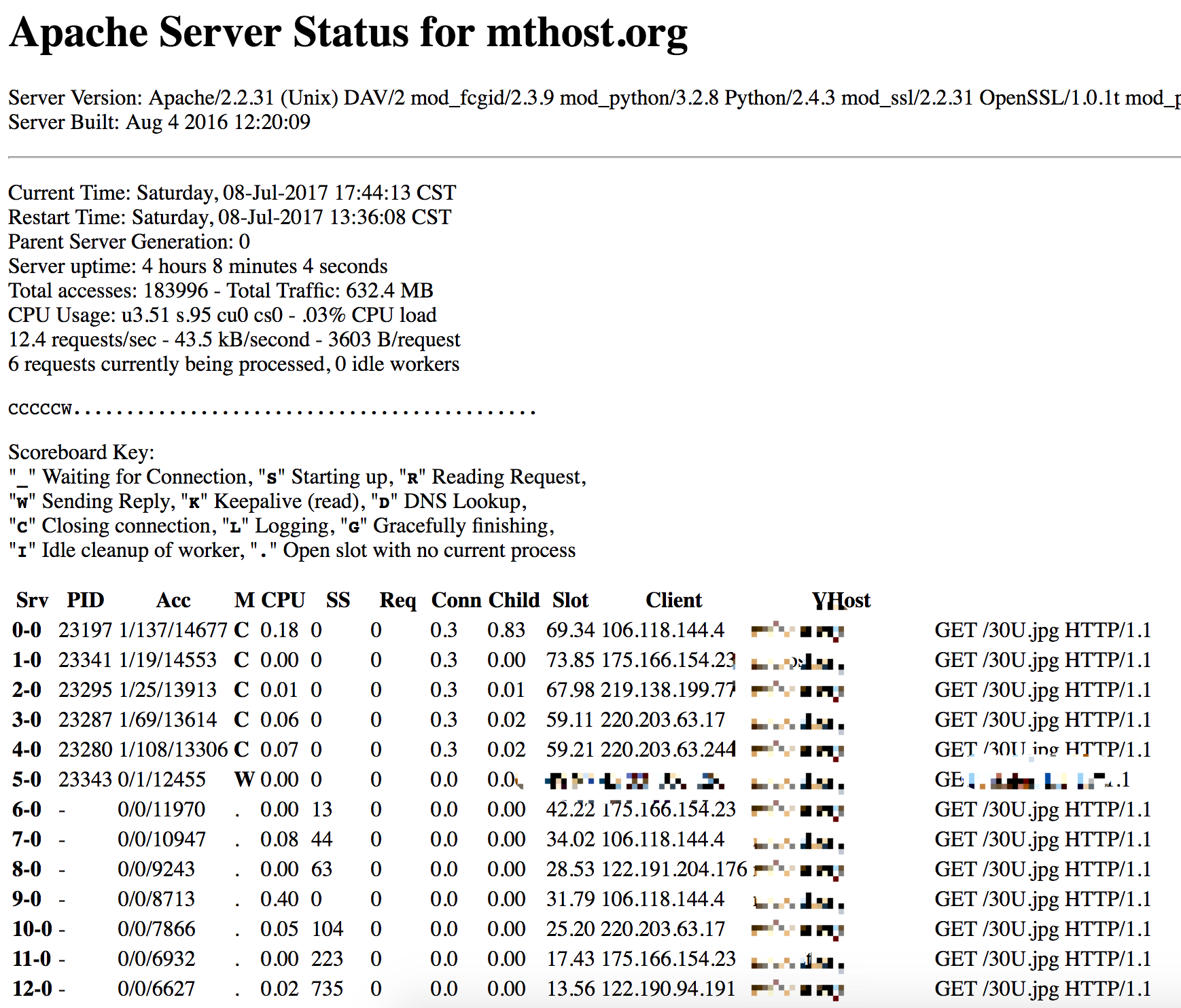Viewport: 1181px width, 1008px height.
Task: Click the SS value "104"
Action: click(327, 929)
